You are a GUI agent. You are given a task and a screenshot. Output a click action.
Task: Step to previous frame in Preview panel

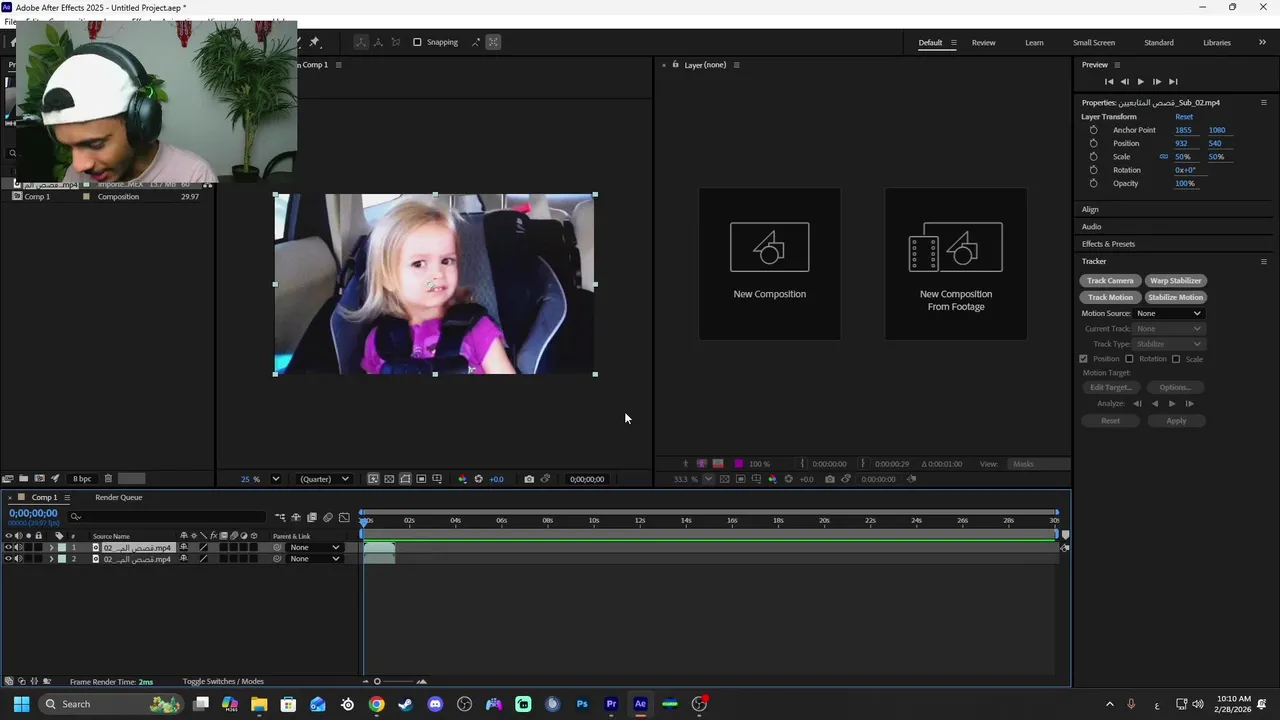click(1124, 81)
